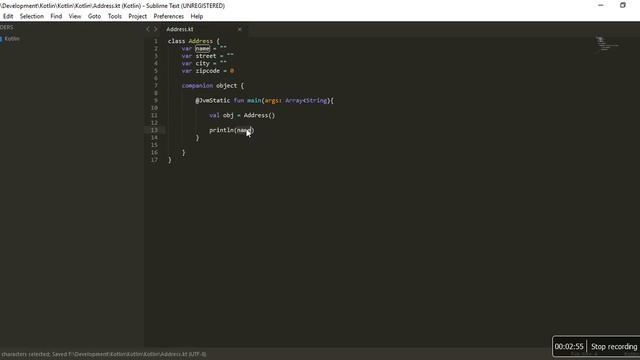Open the View menu
This screenshot has width=640, height=360.
pos(75,16)
